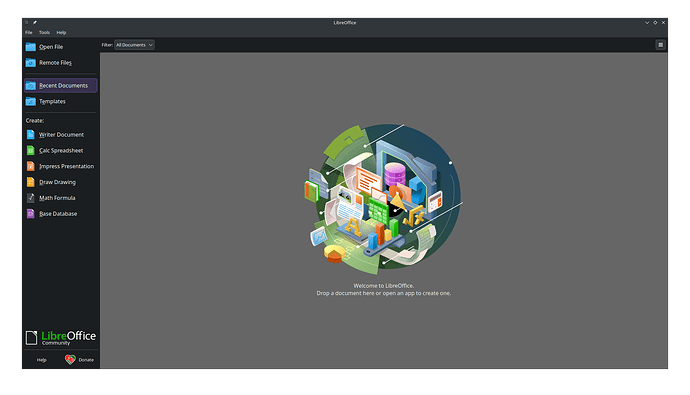Click the window icon at the title bar left
Image resolution: width=690 pixels, height=395 pixels.
point(27,22)
